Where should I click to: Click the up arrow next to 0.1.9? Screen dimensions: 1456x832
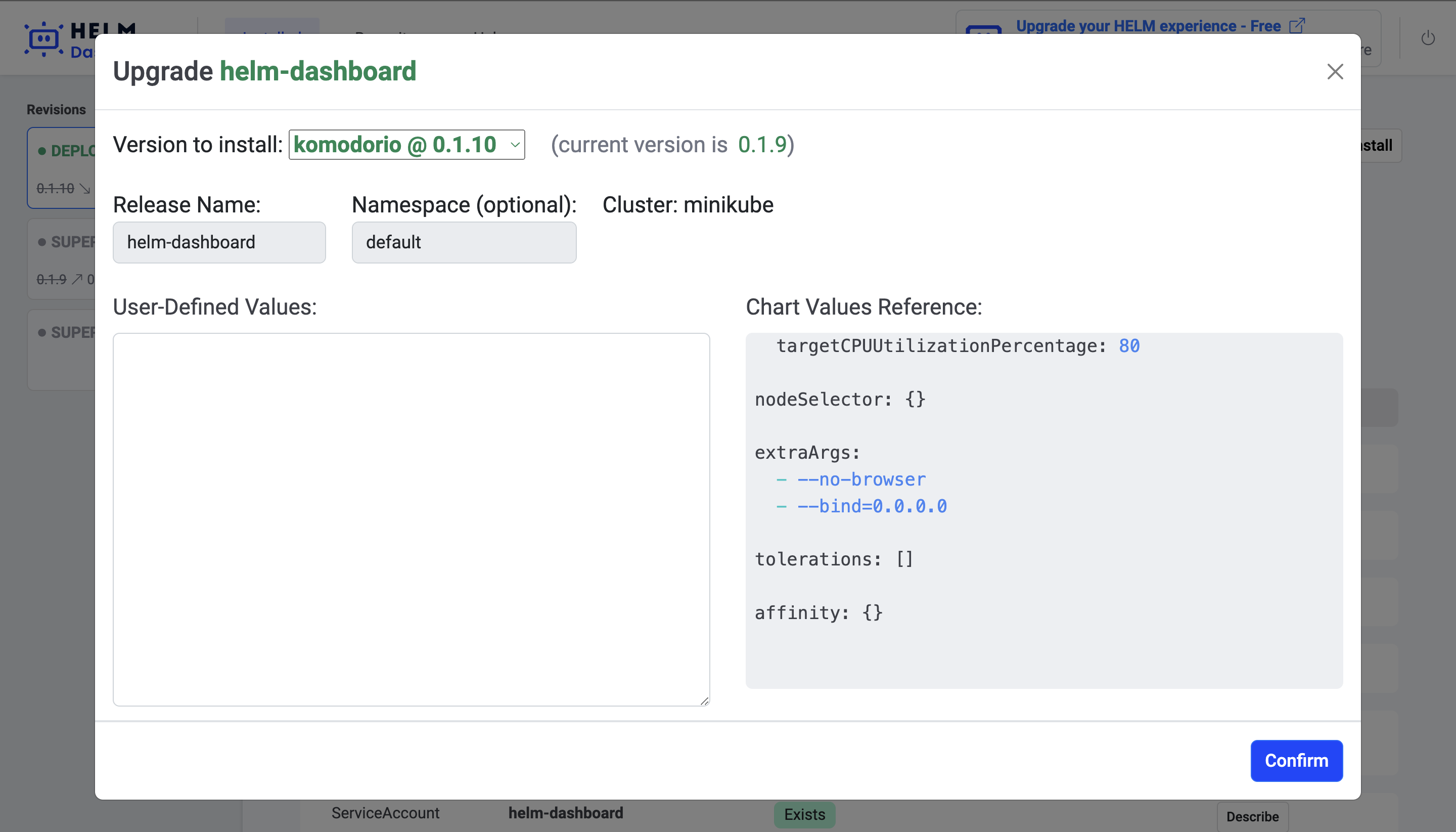tap(76, 279)
